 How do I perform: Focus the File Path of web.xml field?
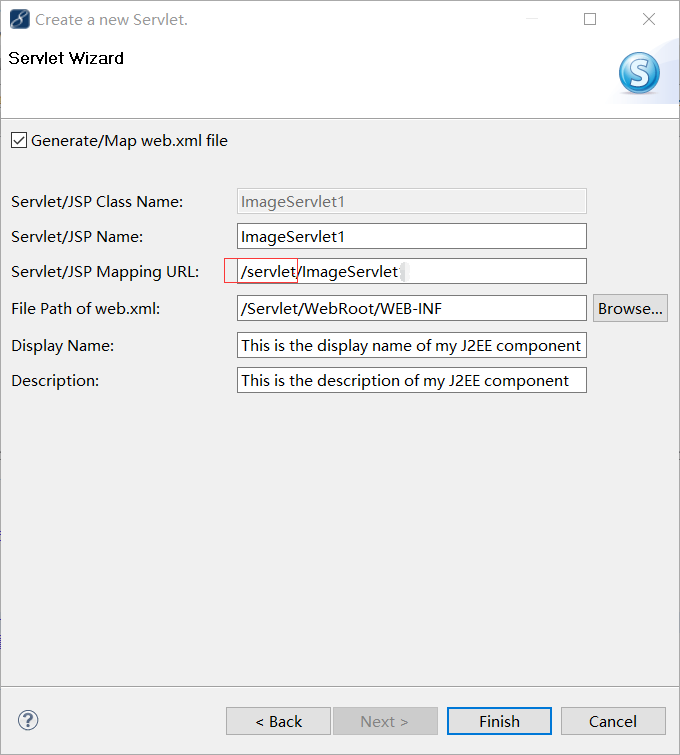pos(412,309)
